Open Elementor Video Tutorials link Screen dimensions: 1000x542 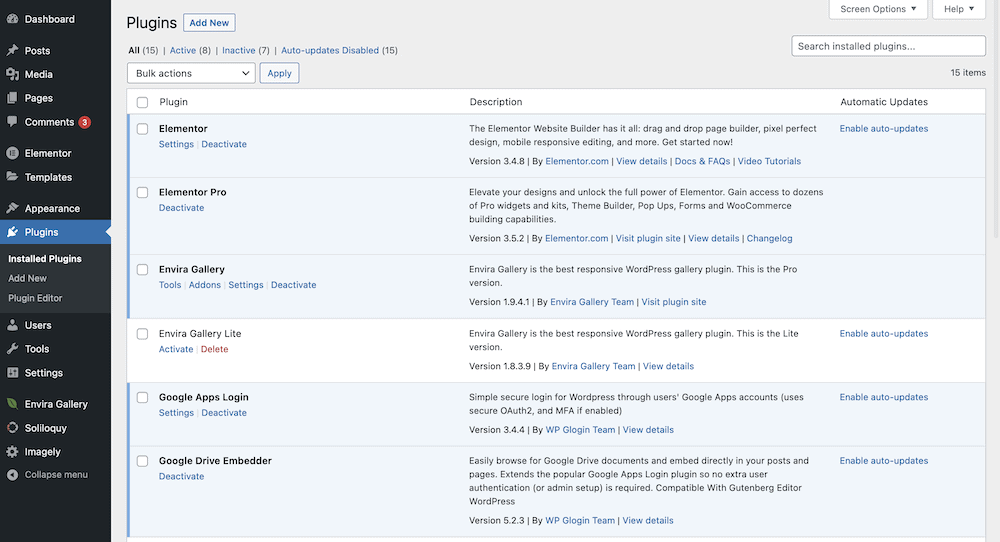(x=769, y=161)
